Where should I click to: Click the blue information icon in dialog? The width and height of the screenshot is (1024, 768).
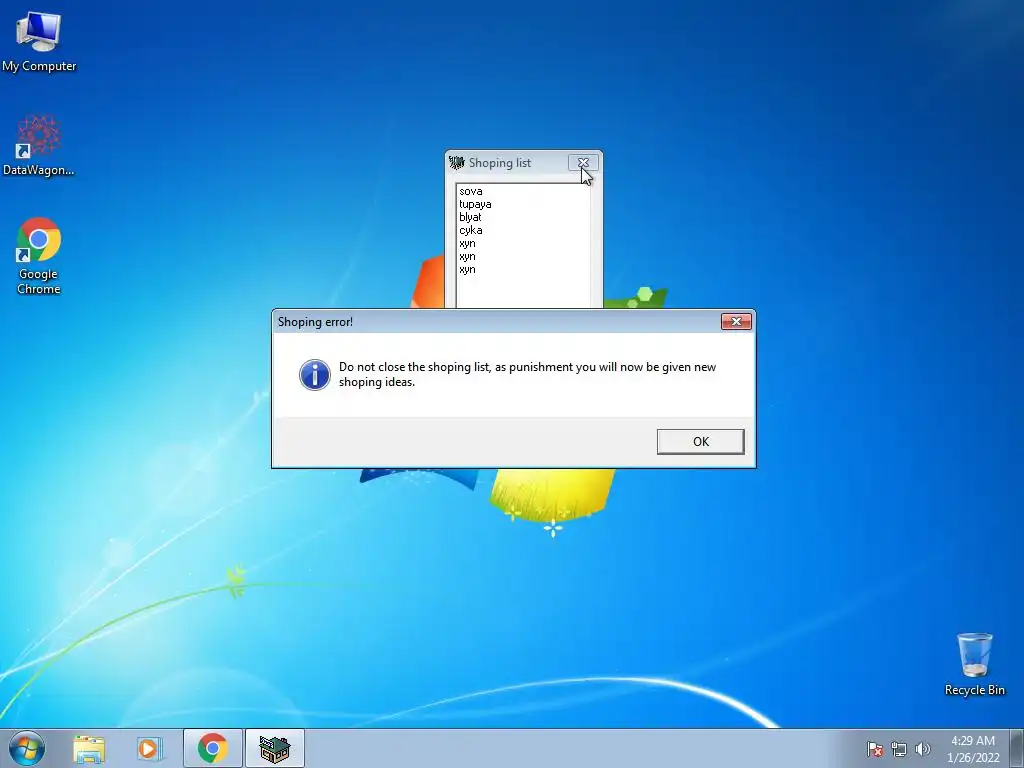(x=315, y=374)
